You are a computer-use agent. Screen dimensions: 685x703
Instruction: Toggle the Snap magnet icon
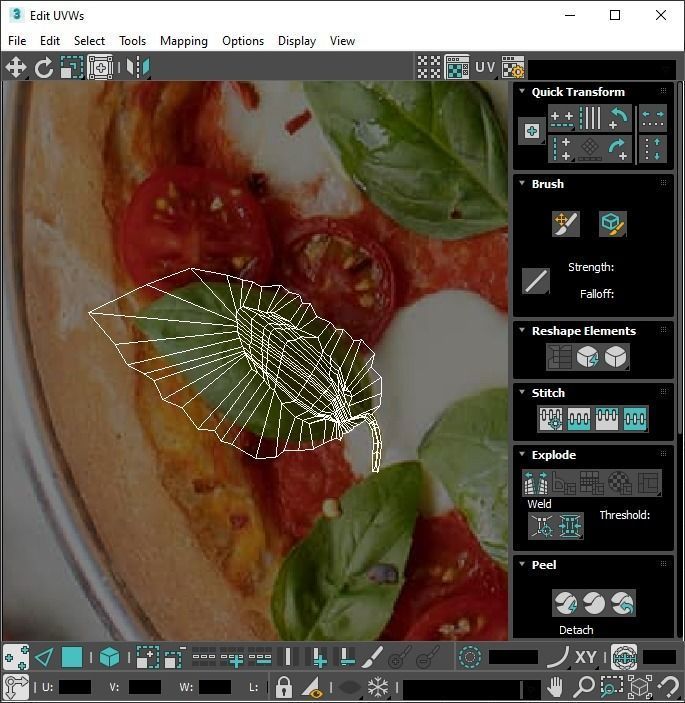[669, 687]
